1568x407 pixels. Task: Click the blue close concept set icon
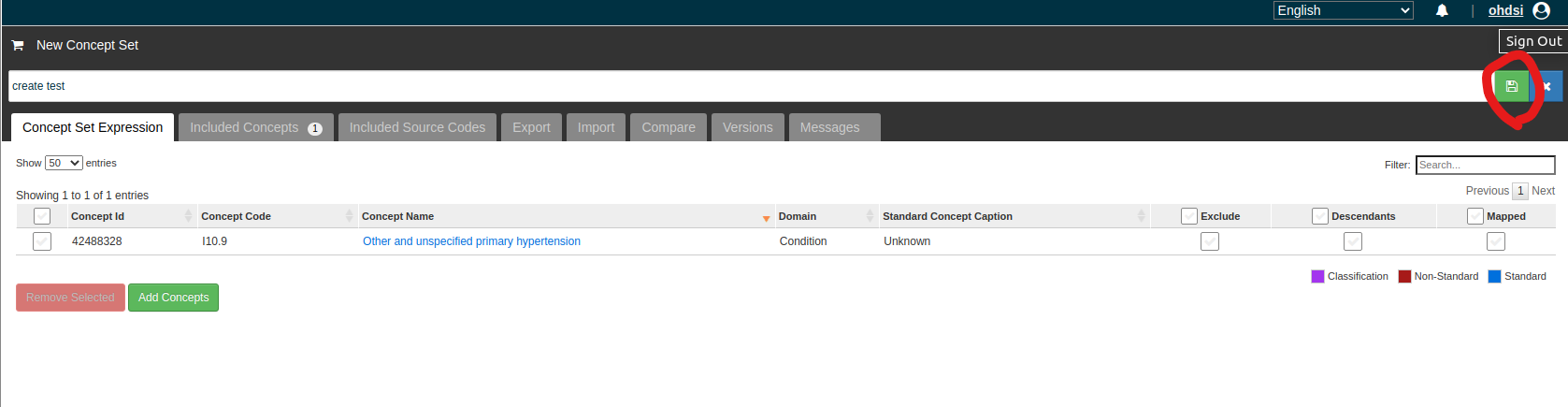click(1546, 86)
